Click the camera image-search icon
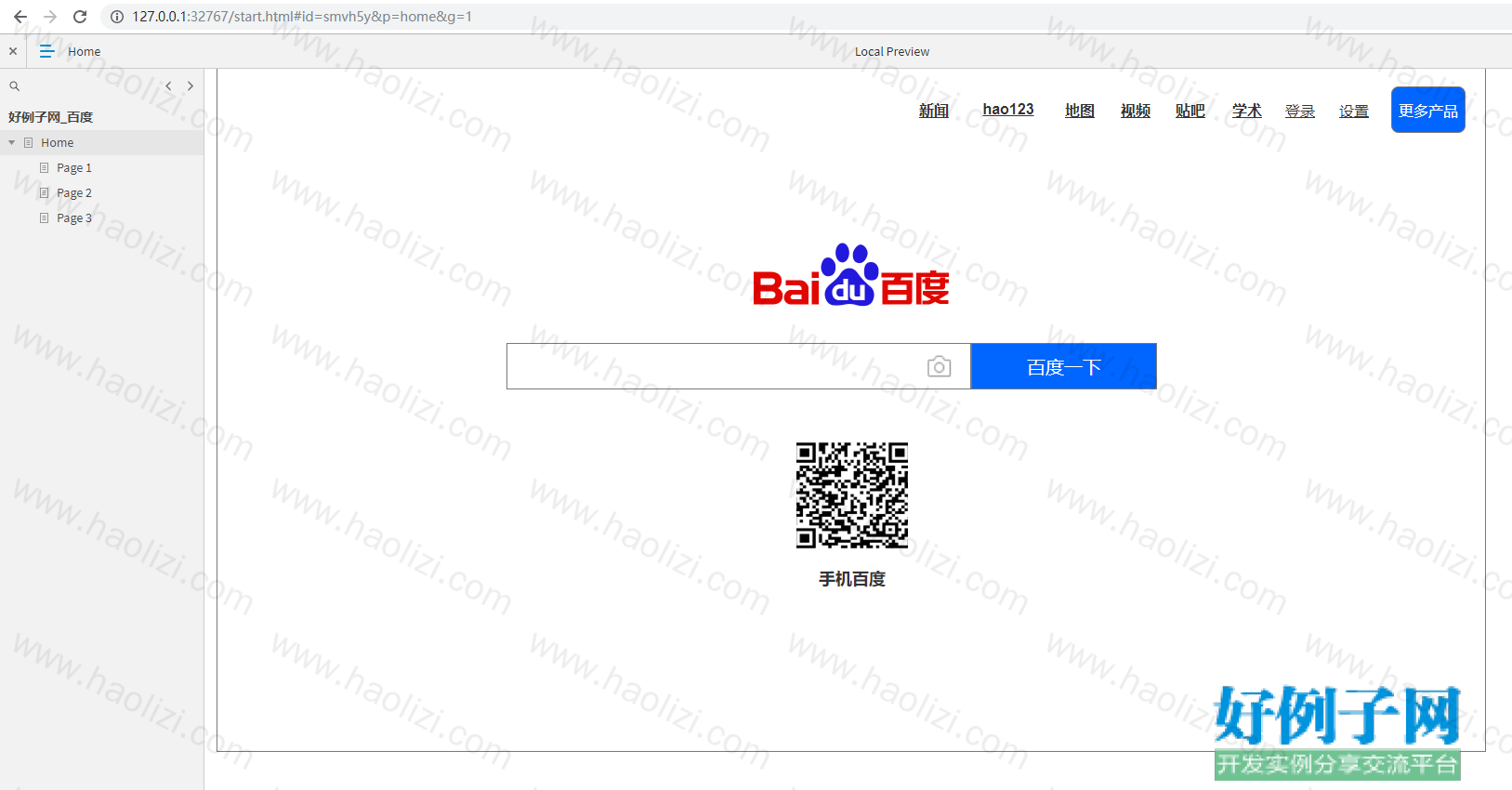The width and height of the screenshot is (1512, 790). [x=940, y=366]
